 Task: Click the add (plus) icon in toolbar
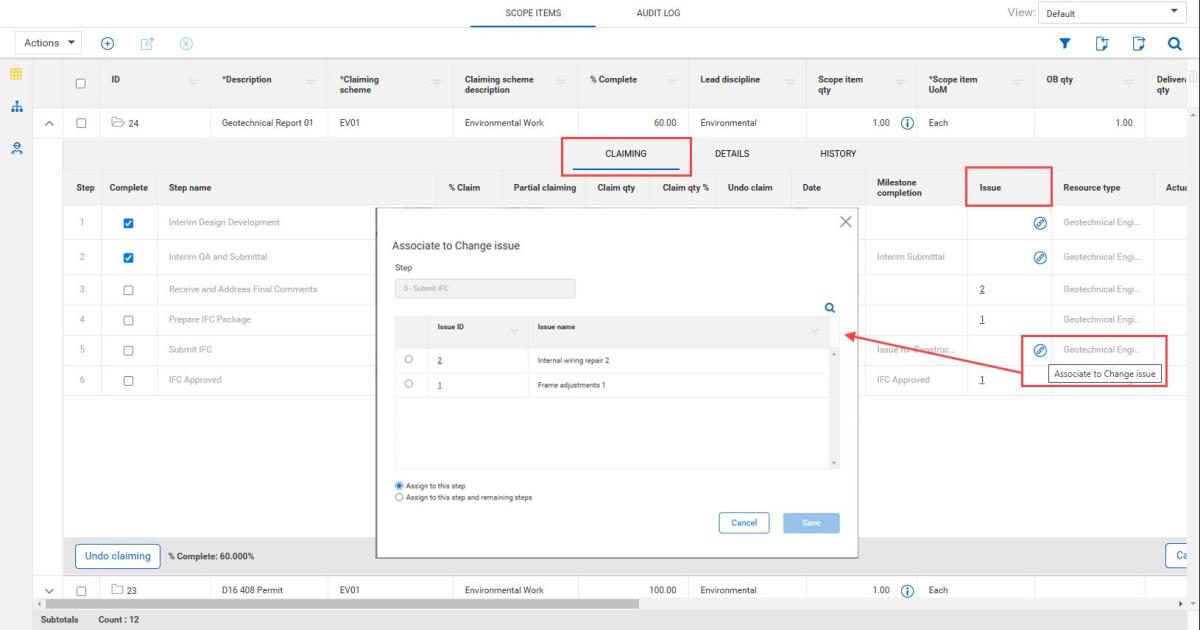(x=107, y=44)
